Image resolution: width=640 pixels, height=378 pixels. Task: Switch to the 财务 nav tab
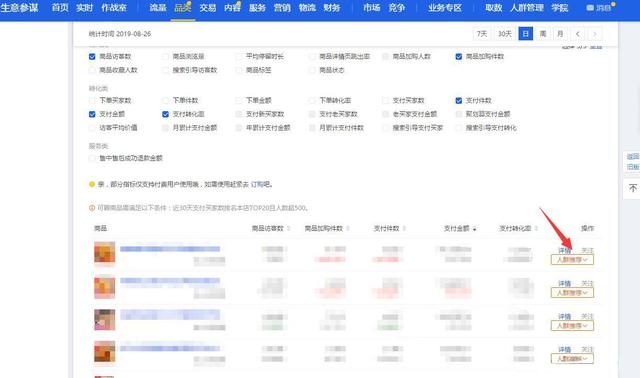[332, 7]
